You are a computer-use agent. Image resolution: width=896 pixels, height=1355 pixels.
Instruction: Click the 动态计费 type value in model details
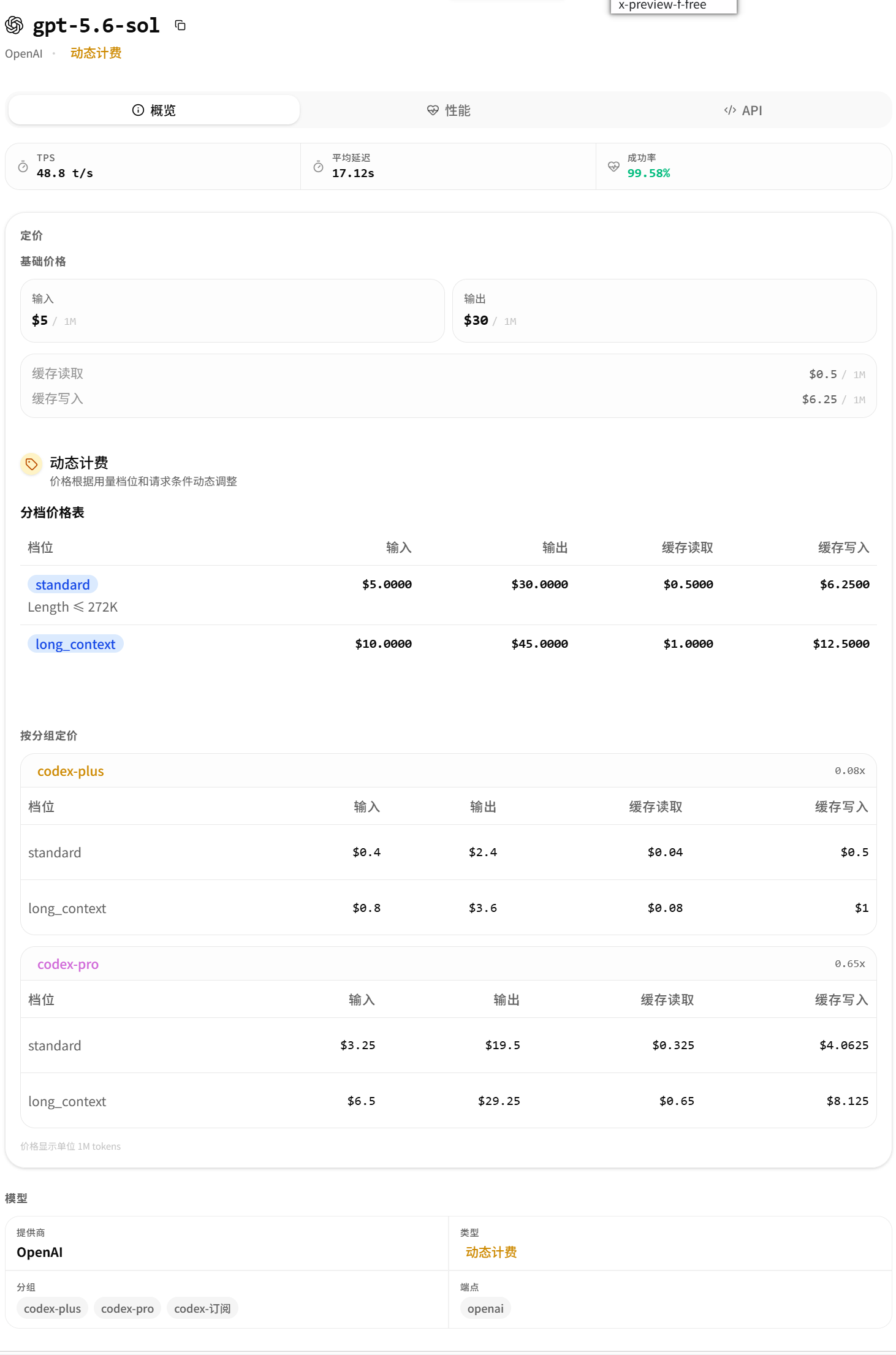(x=491, y=1252)
